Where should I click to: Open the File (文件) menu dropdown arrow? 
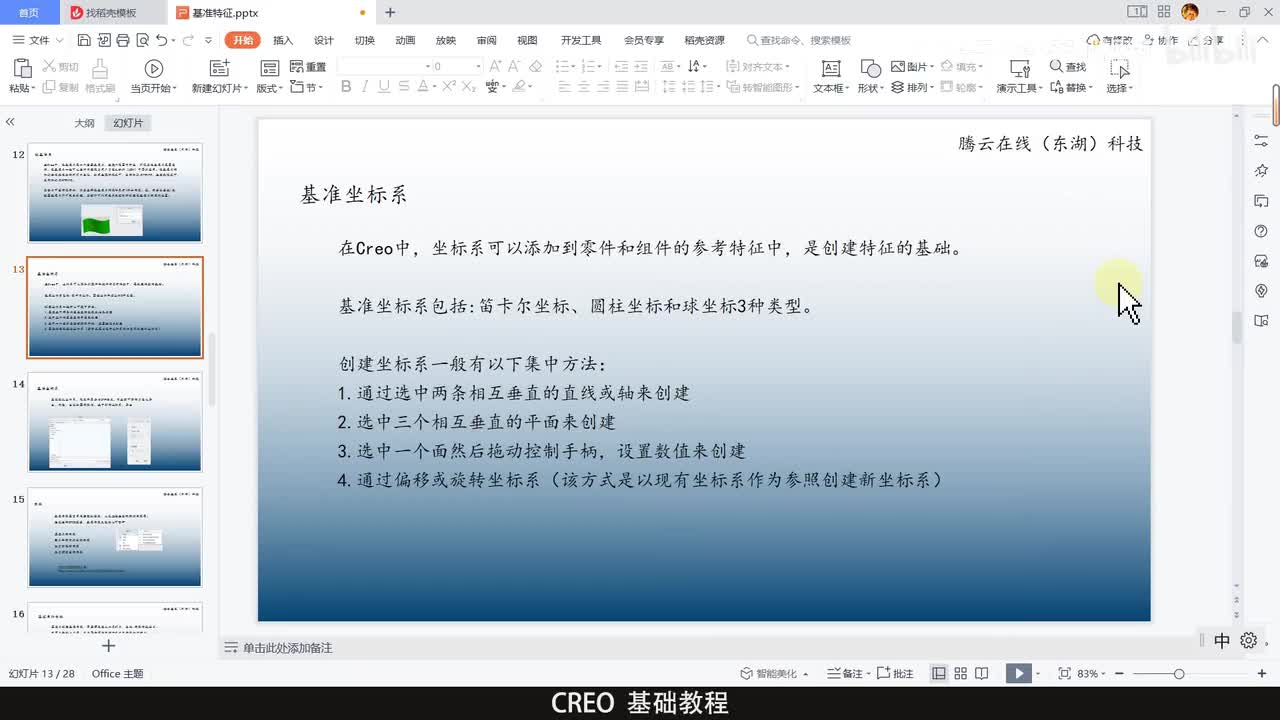[60, 40]
